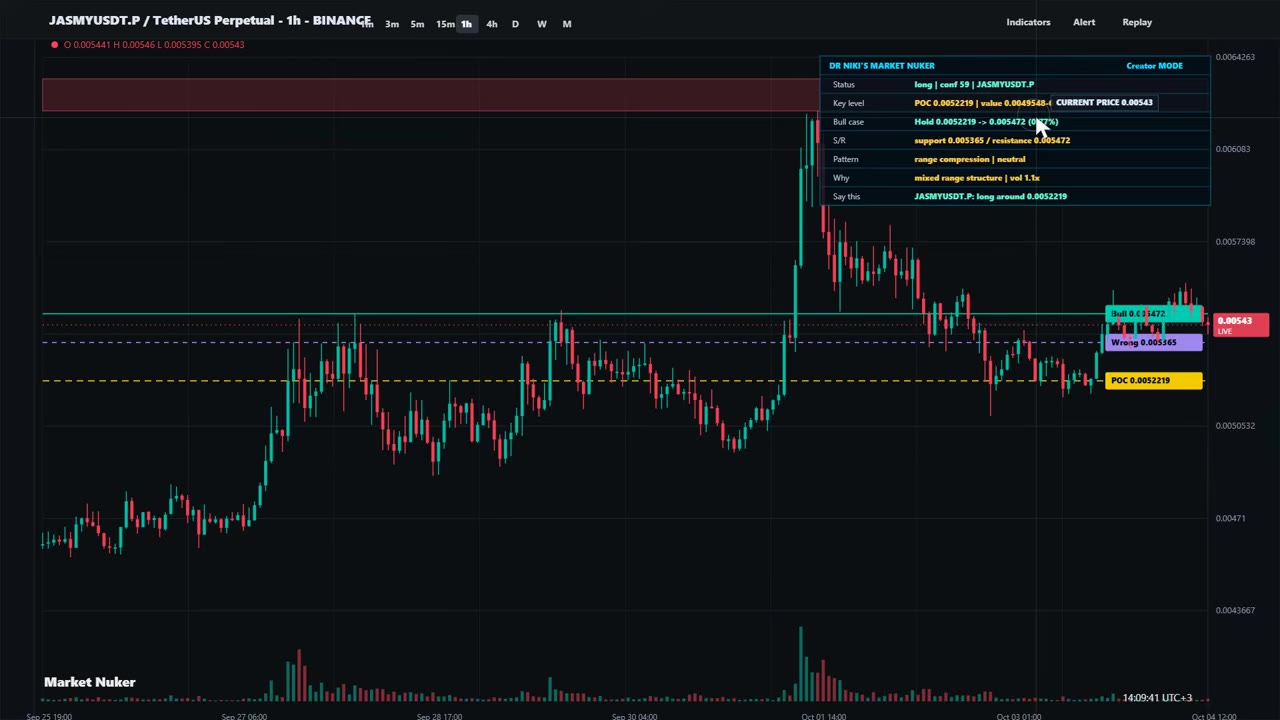This screenshot has width=1280, height=720.
Task: Switch to the daily D timeframe
Action: click(515, 24)
